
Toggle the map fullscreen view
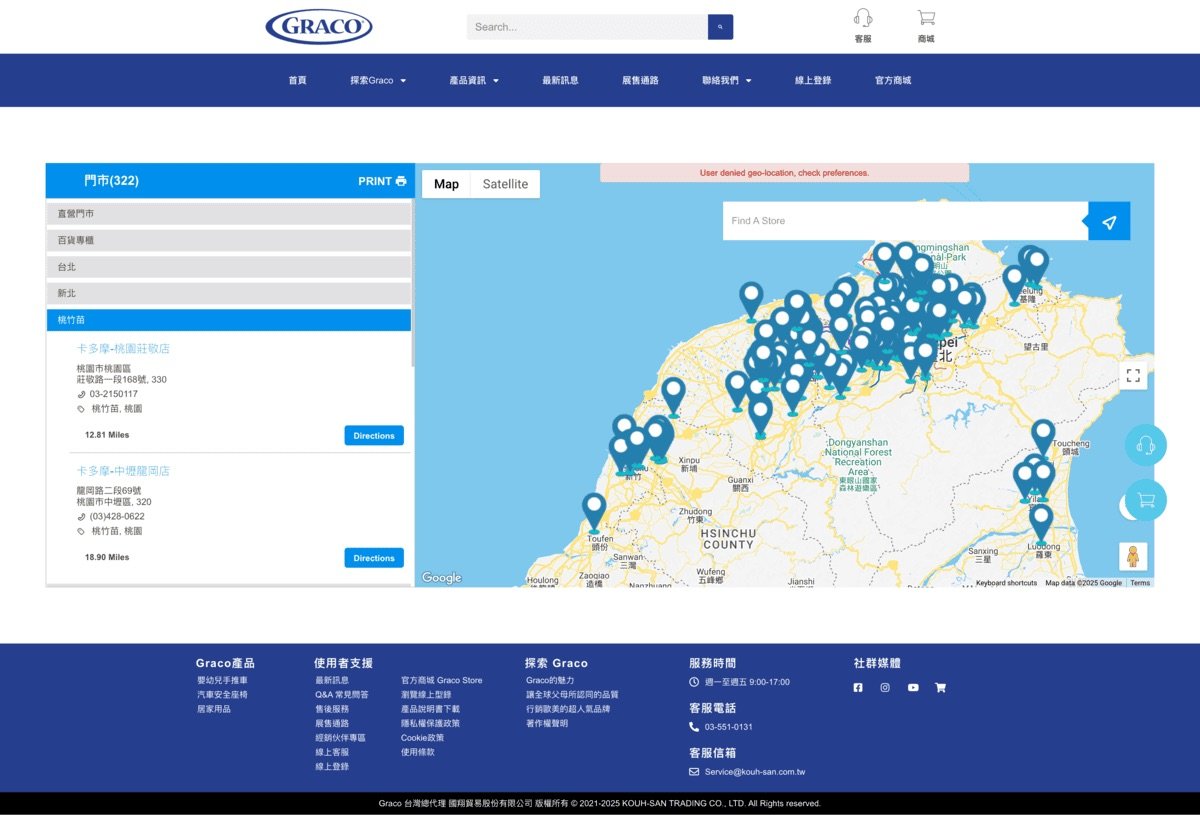[x=1133, y=376]
